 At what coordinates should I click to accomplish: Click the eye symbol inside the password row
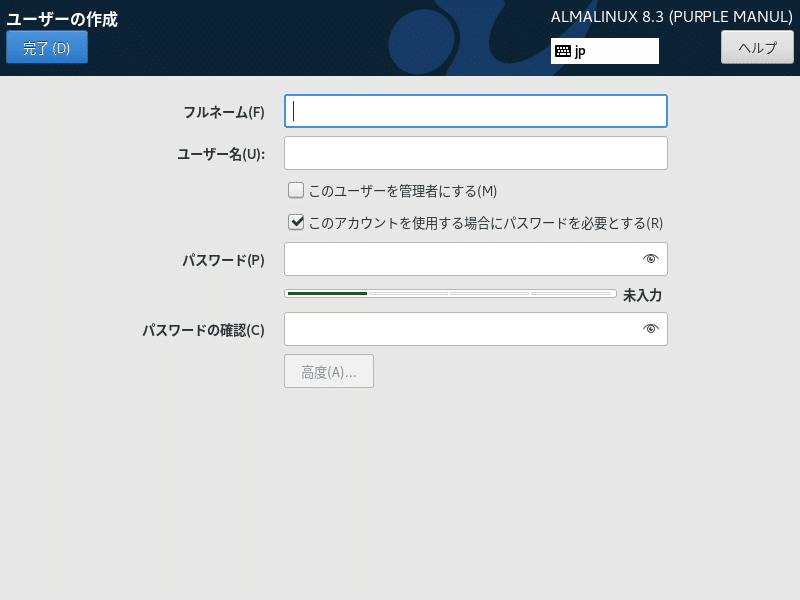tap(651, 259)
